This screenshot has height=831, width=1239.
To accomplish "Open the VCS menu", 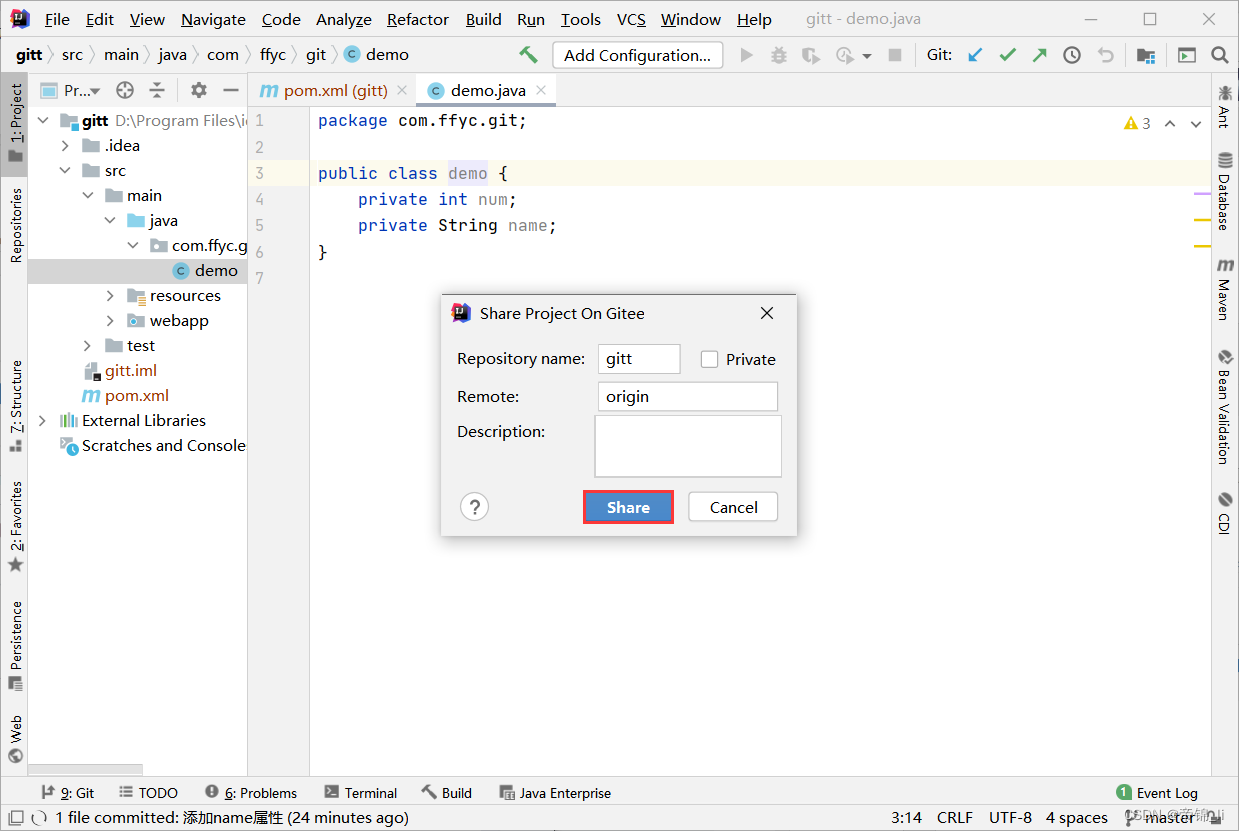I will click(x=631, y=19).
